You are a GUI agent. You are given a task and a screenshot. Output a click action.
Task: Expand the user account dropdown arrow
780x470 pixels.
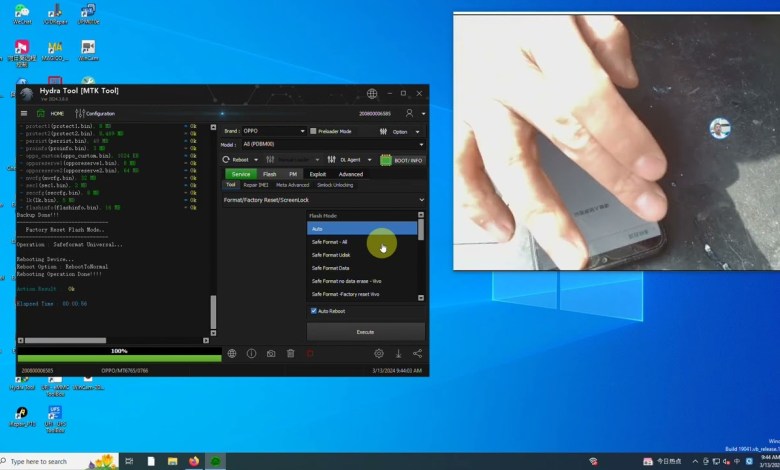click(x=423, y=114)
